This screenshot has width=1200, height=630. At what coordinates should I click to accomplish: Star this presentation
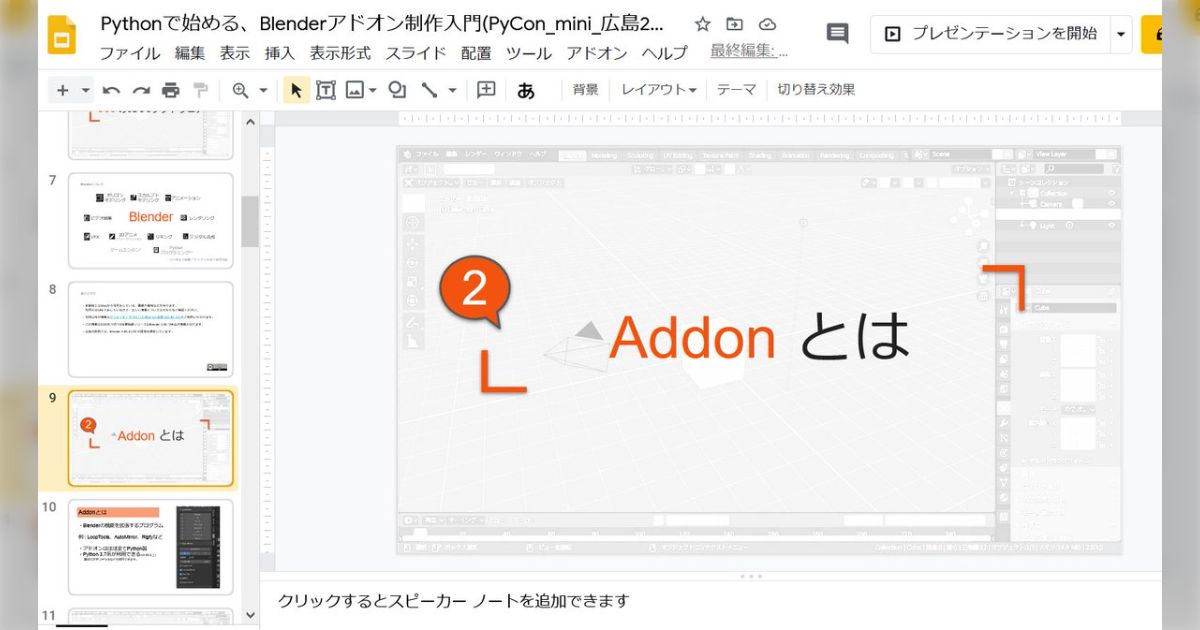pos(702,23)
